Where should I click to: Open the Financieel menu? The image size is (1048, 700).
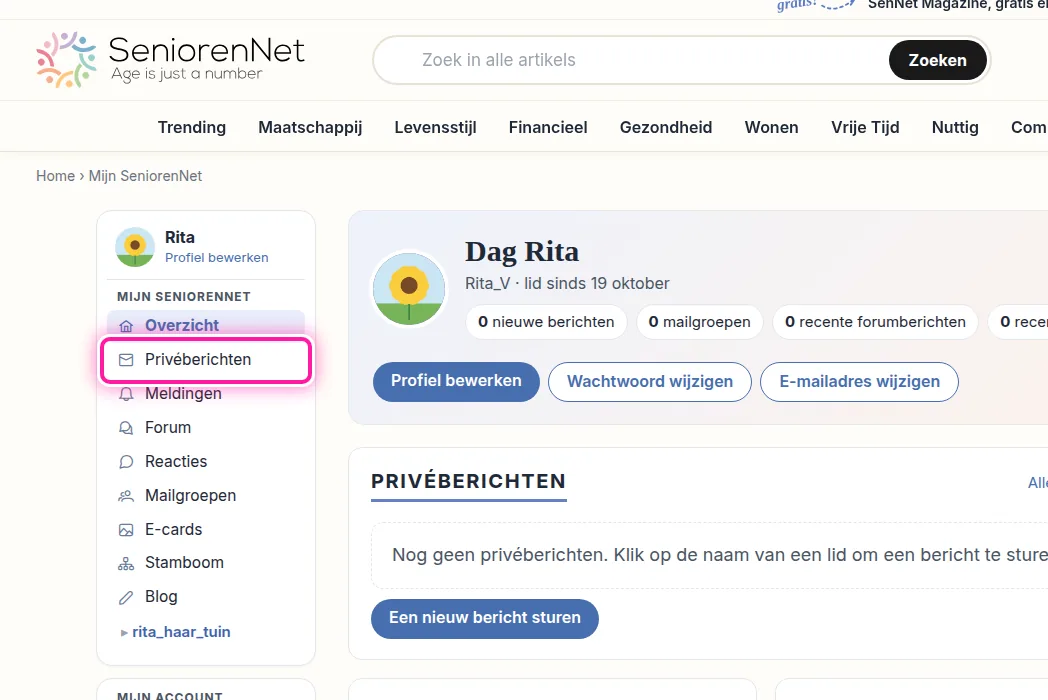(548, 127)
